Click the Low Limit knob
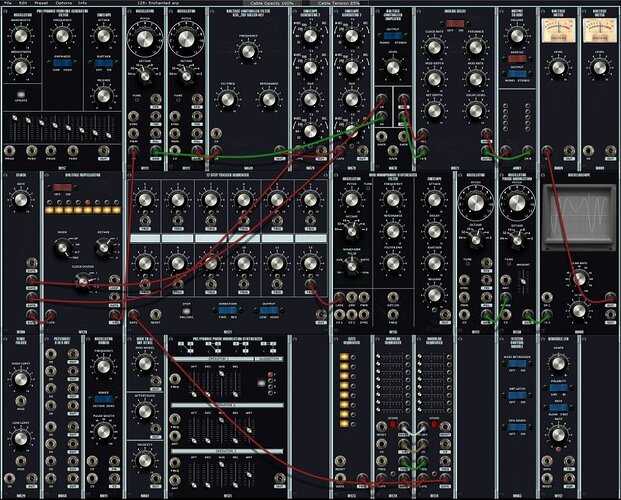 (21, 438)
